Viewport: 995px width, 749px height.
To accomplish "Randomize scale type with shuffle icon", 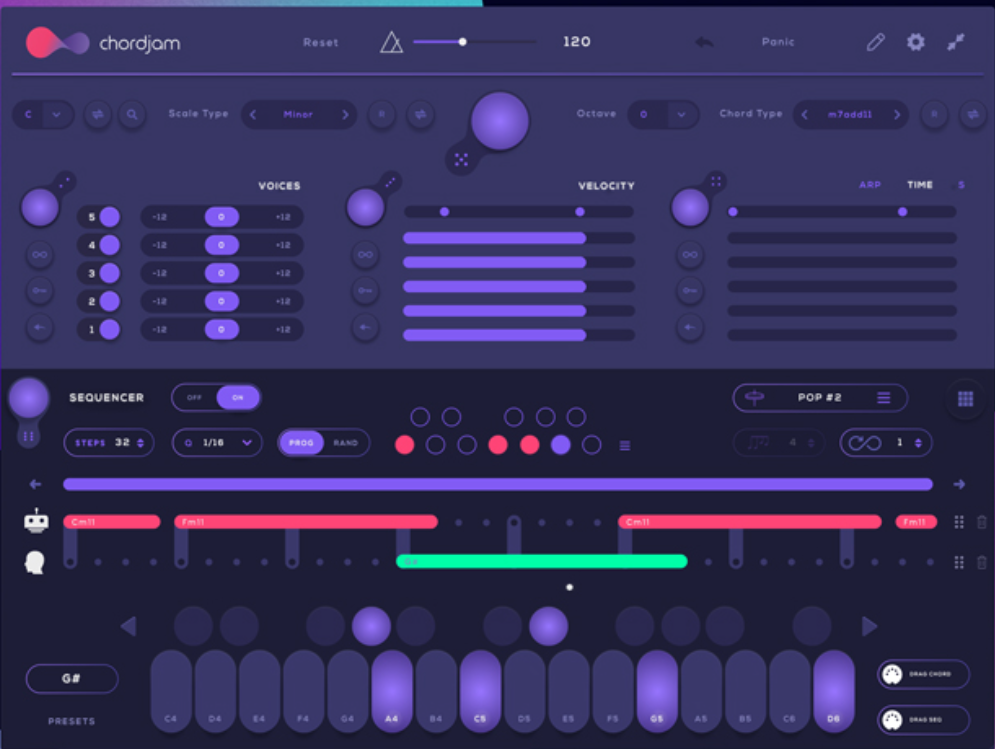I will click(420, 114).
